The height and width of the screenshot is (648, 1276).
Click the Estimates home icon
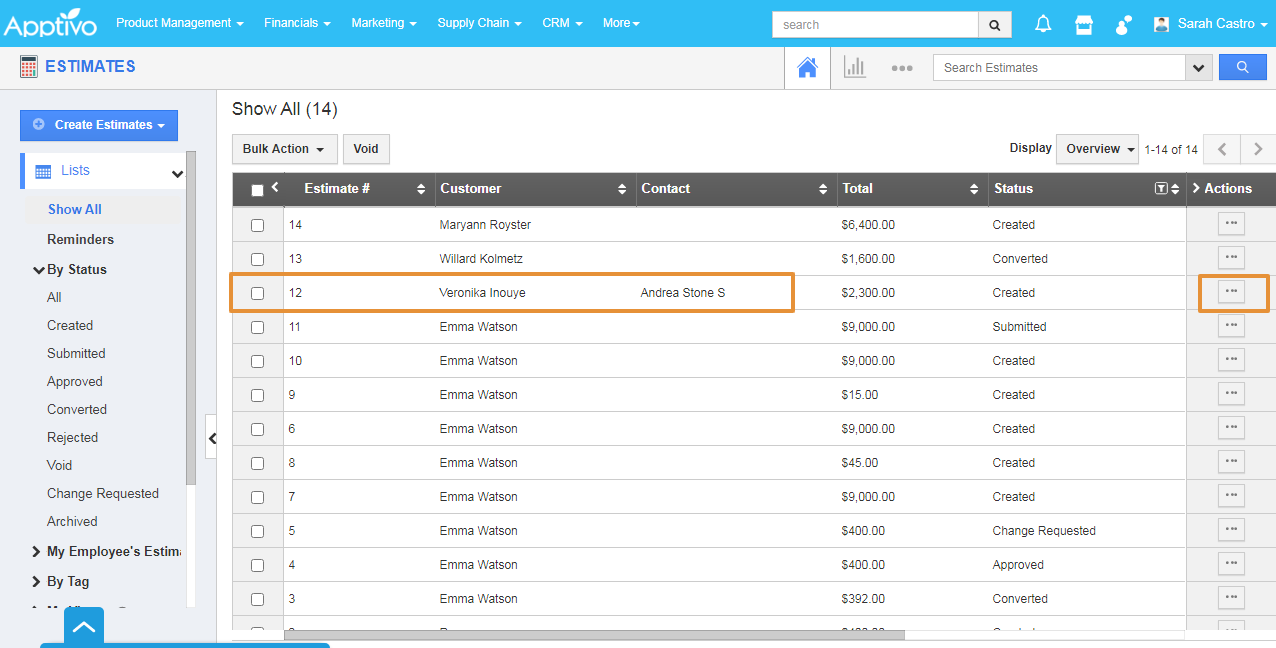[x=807, y=67]
